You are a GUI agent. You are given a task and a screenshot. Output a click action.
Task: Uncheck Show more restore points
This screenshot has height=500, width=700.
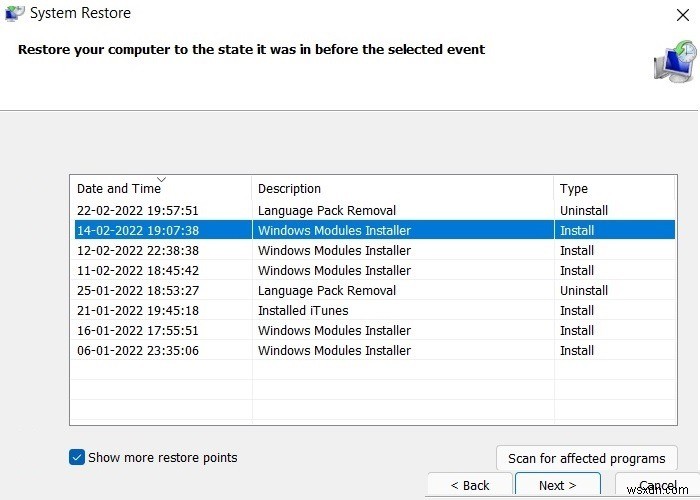[x=77, y=457]
